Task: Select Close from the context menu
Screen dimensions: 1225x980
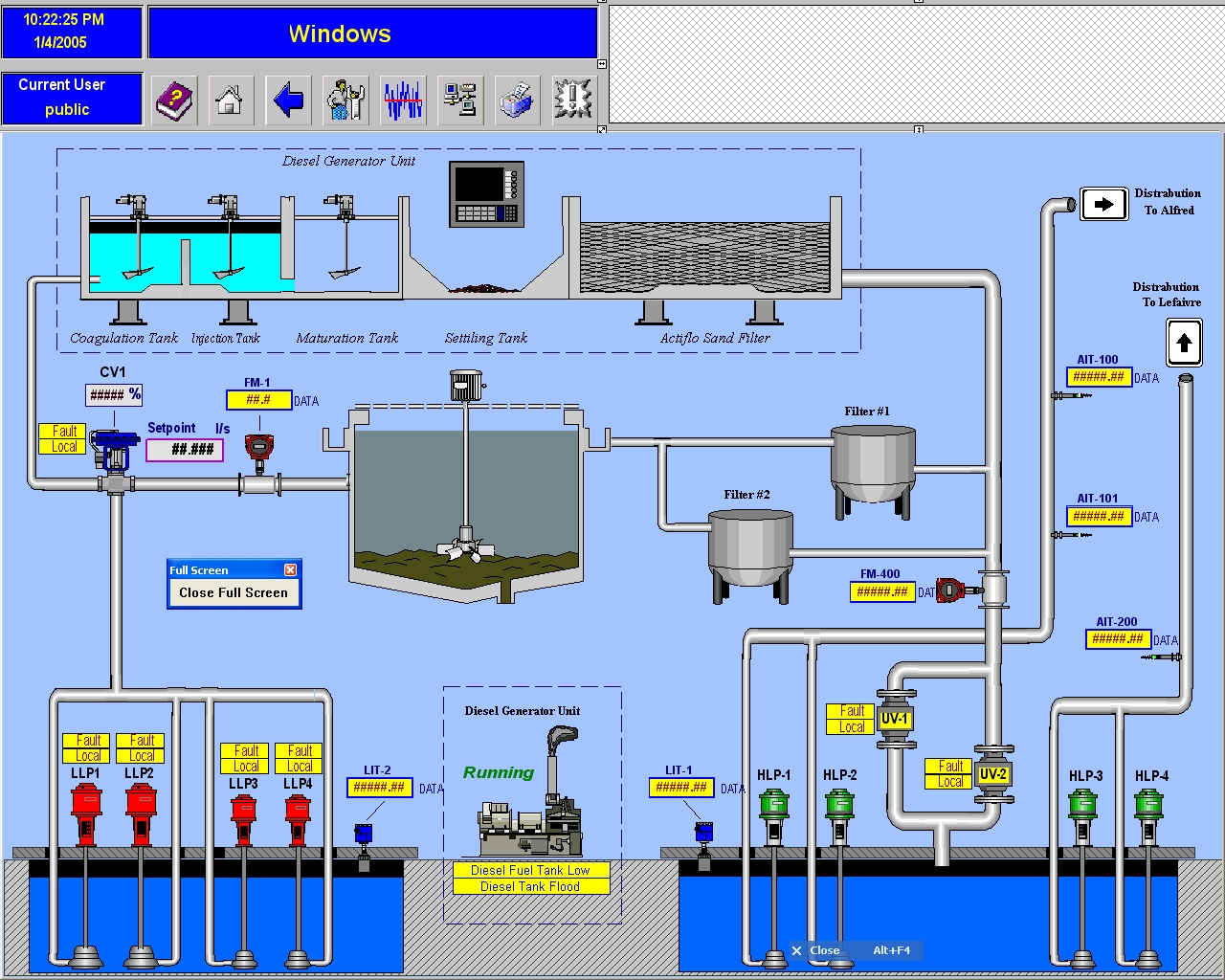Action: point(824,950)
